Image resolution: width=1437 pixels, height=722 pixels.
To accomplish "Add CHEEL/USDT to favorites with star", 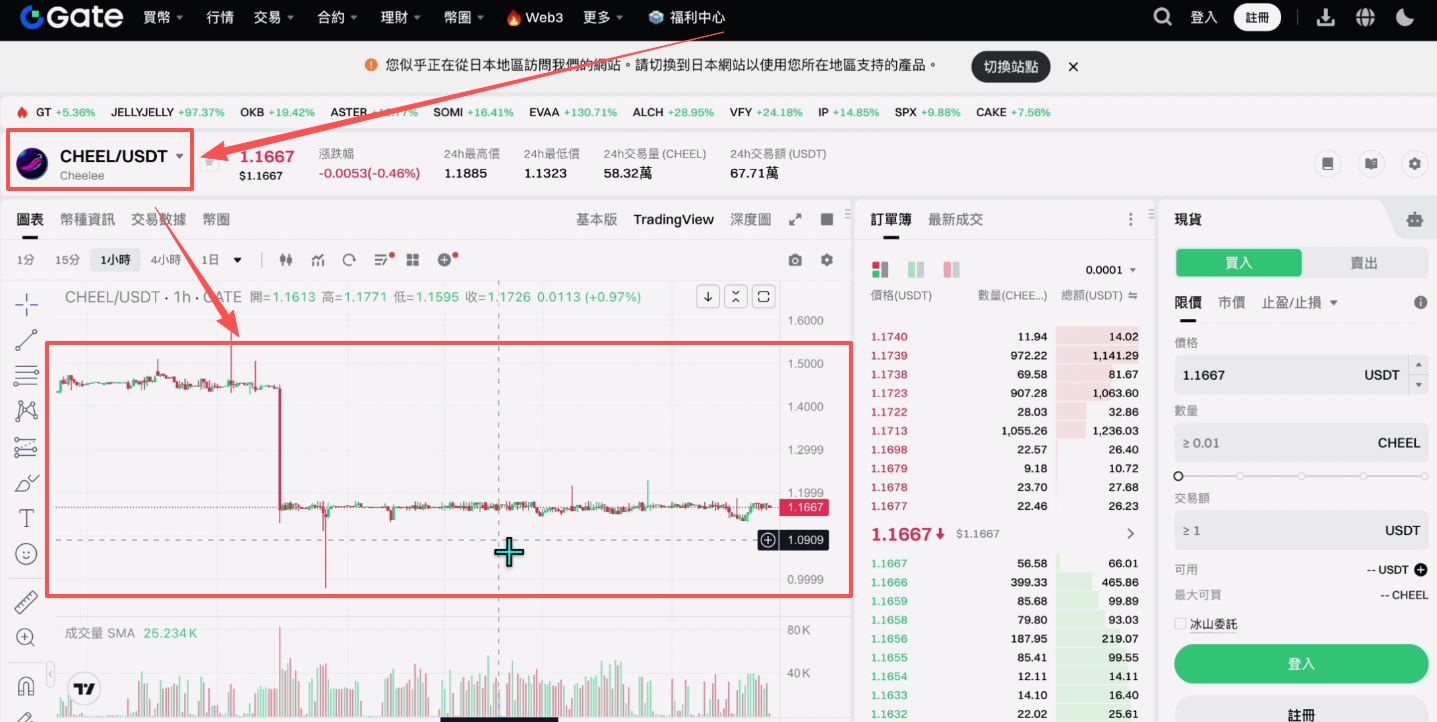I will click(209, 162).
